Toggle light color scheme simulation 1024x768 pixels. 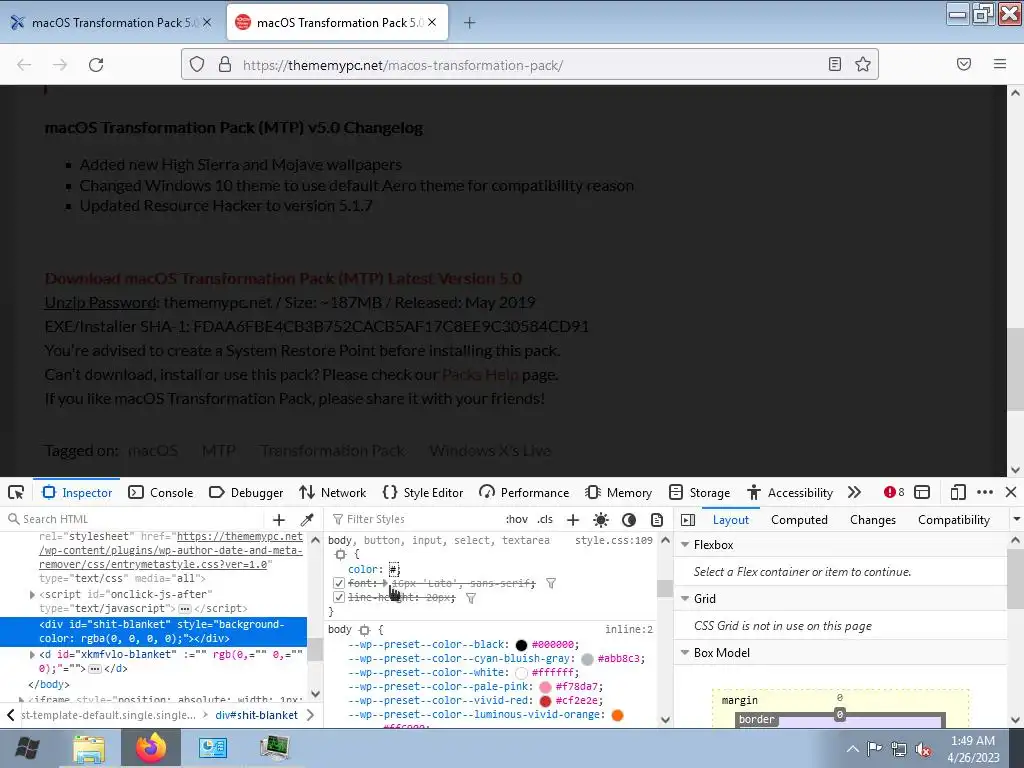click(x=601, y=520)
